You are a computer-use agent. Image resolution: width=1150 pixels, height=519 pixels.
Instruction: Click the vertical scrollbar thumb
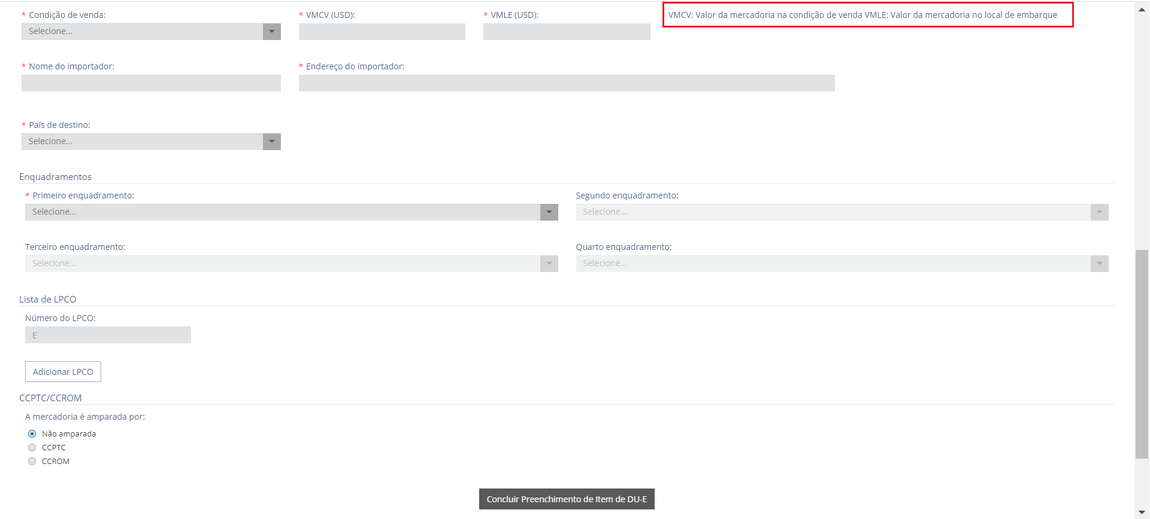[x=1142, y=353]
